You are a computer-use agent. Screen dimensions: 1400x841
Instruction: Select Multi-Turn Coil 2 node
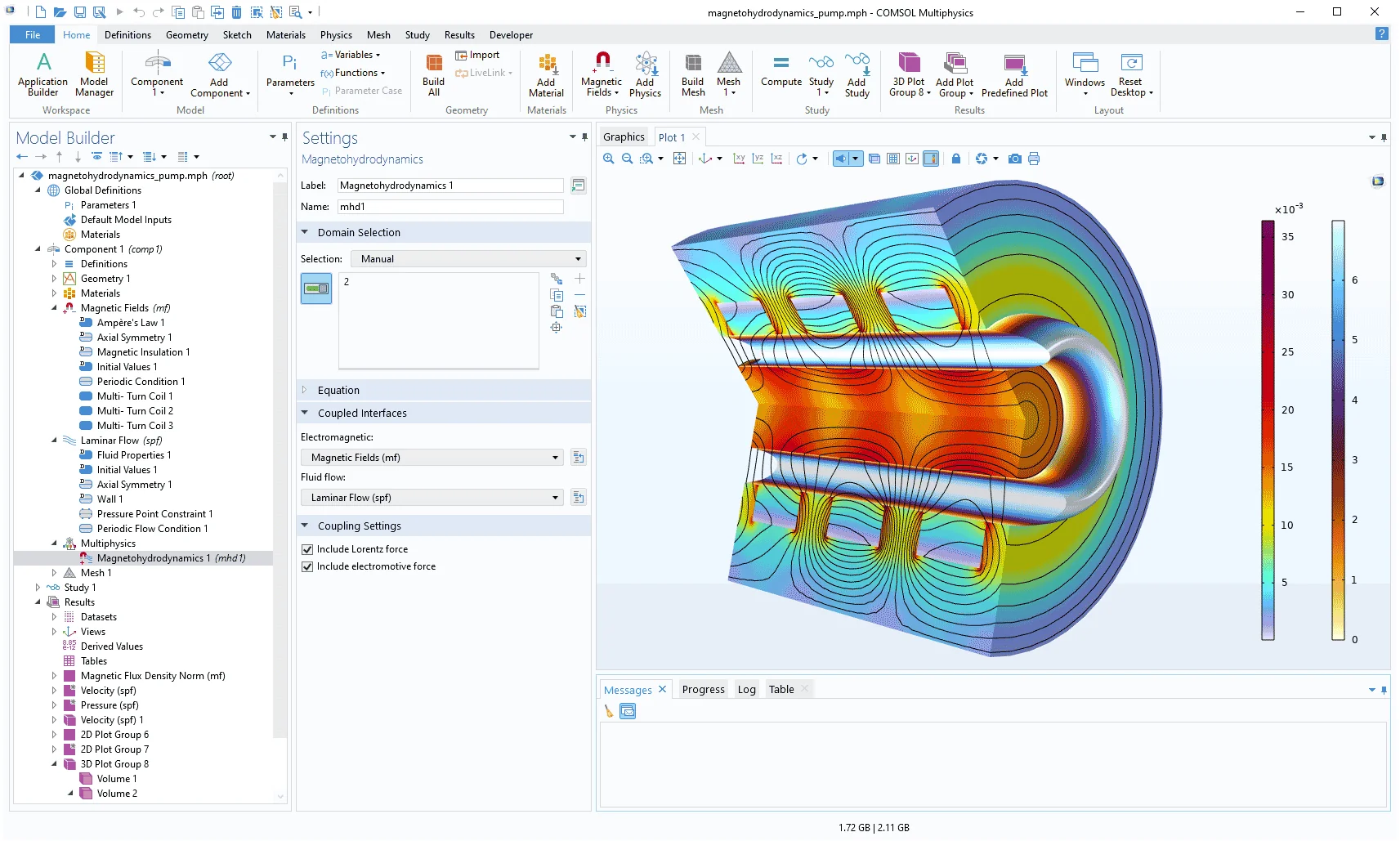135,411
